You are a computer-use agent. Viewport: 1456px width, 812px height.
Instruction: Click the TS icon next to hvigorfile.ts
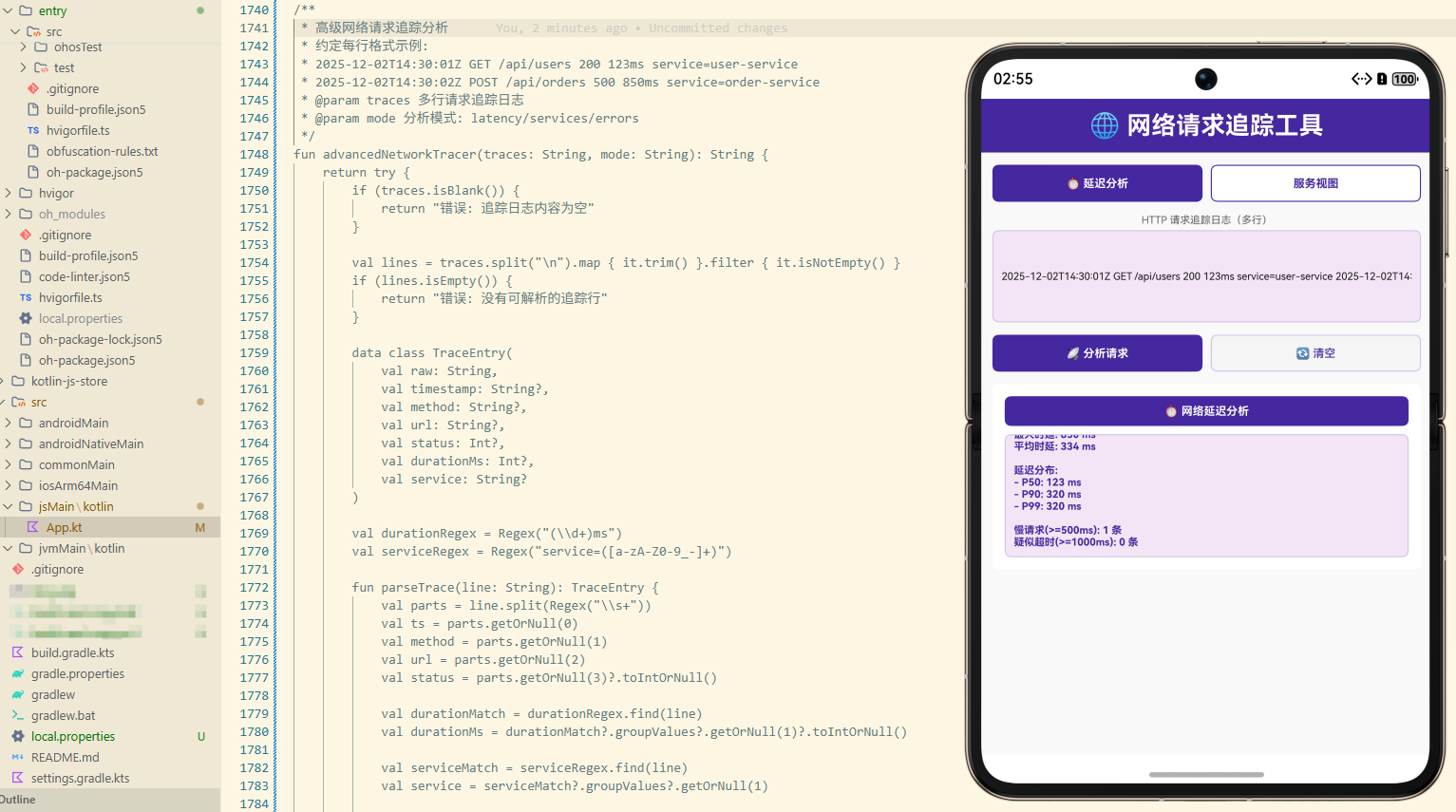coord(31,130)
